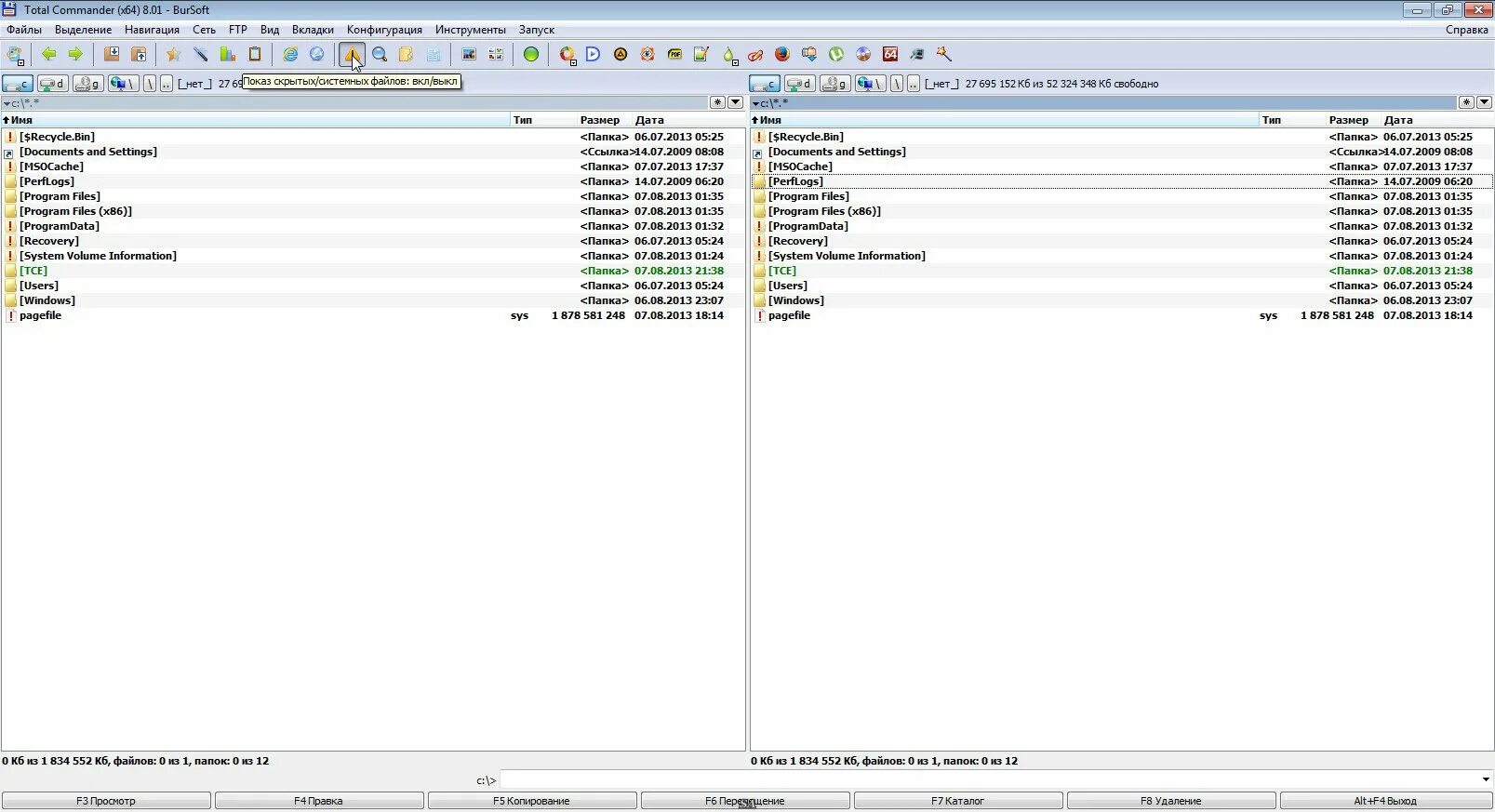Click the green circle toolbar icon
Viewport: 1495px width, 812px height.
[531, 54]
